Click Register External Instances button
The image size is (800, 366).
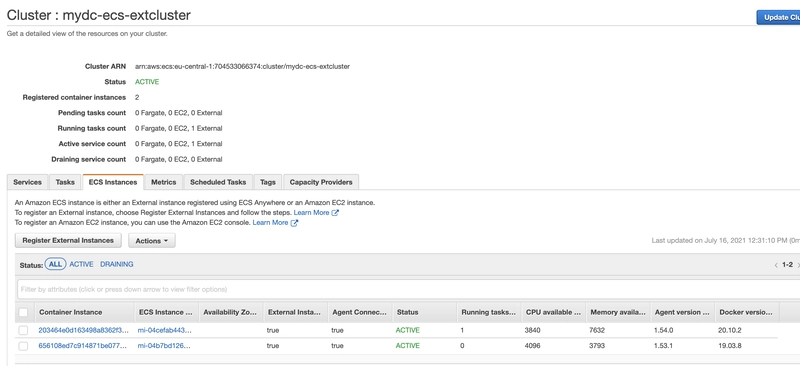[68, 240]
